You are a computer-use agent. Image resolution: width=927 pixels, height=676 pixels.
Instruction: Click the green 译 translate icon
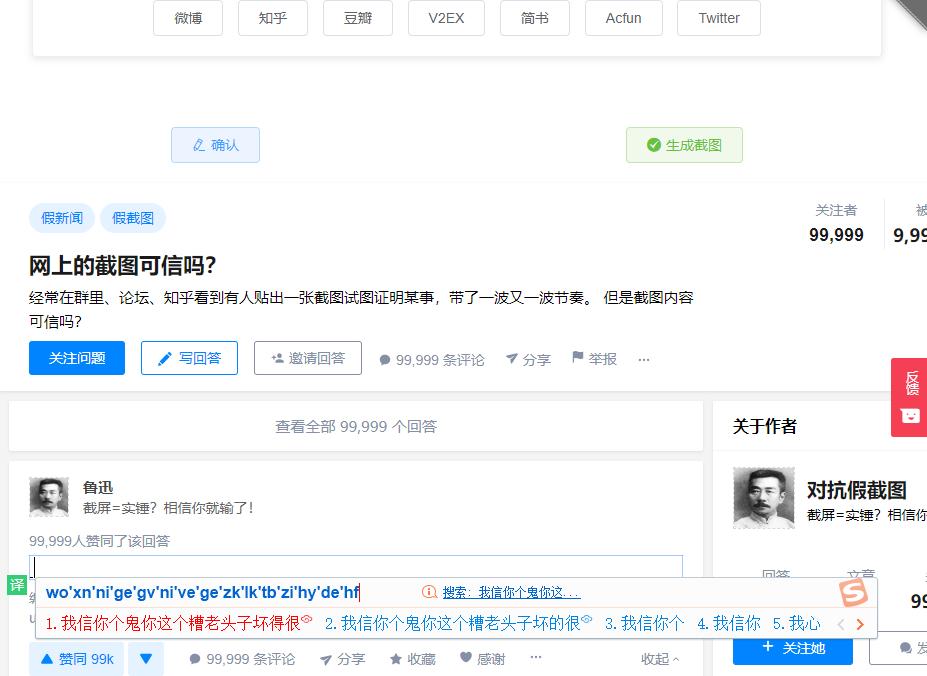16,586
